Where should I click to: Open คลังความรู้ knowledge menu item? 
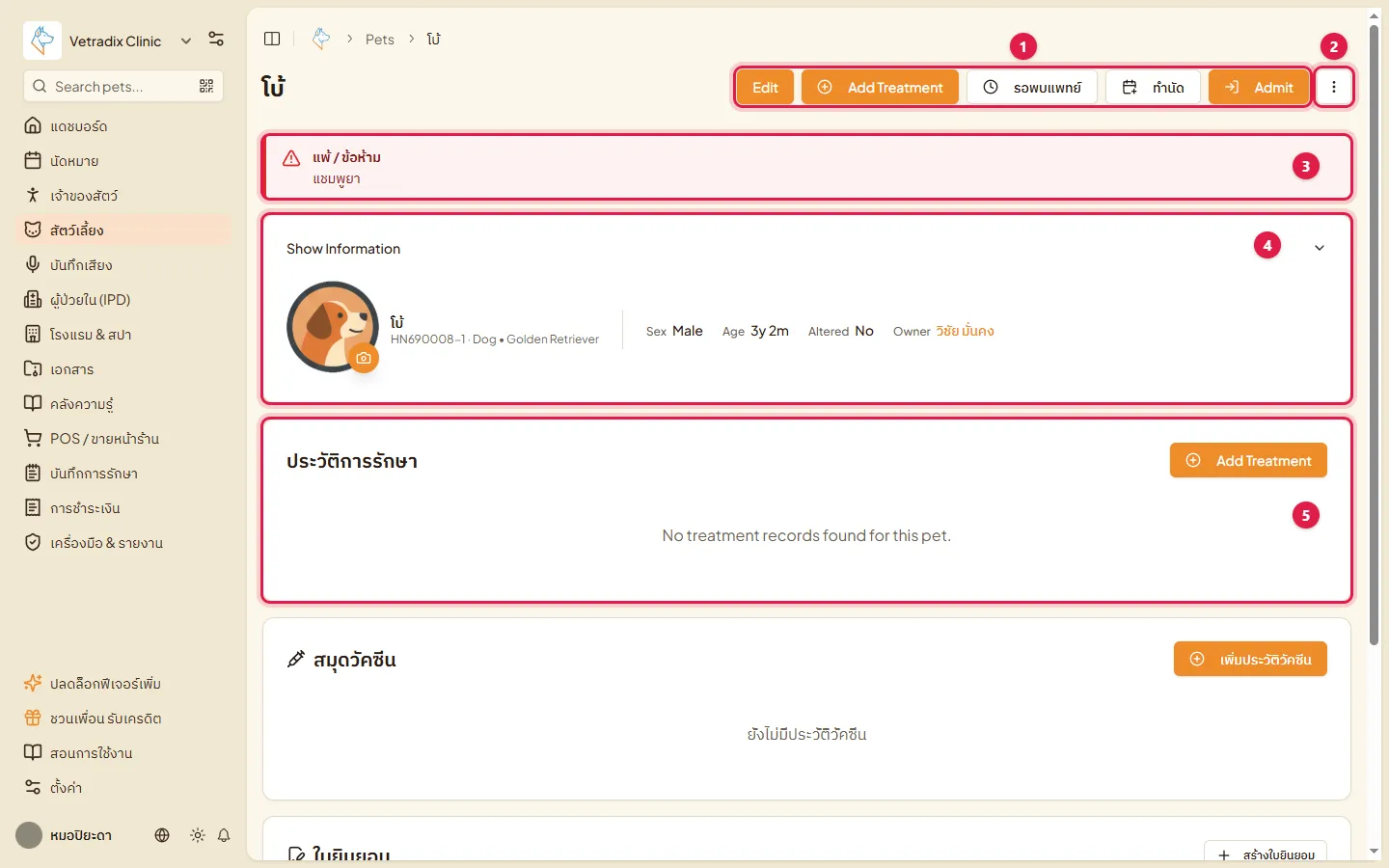[x=125, y=404]
